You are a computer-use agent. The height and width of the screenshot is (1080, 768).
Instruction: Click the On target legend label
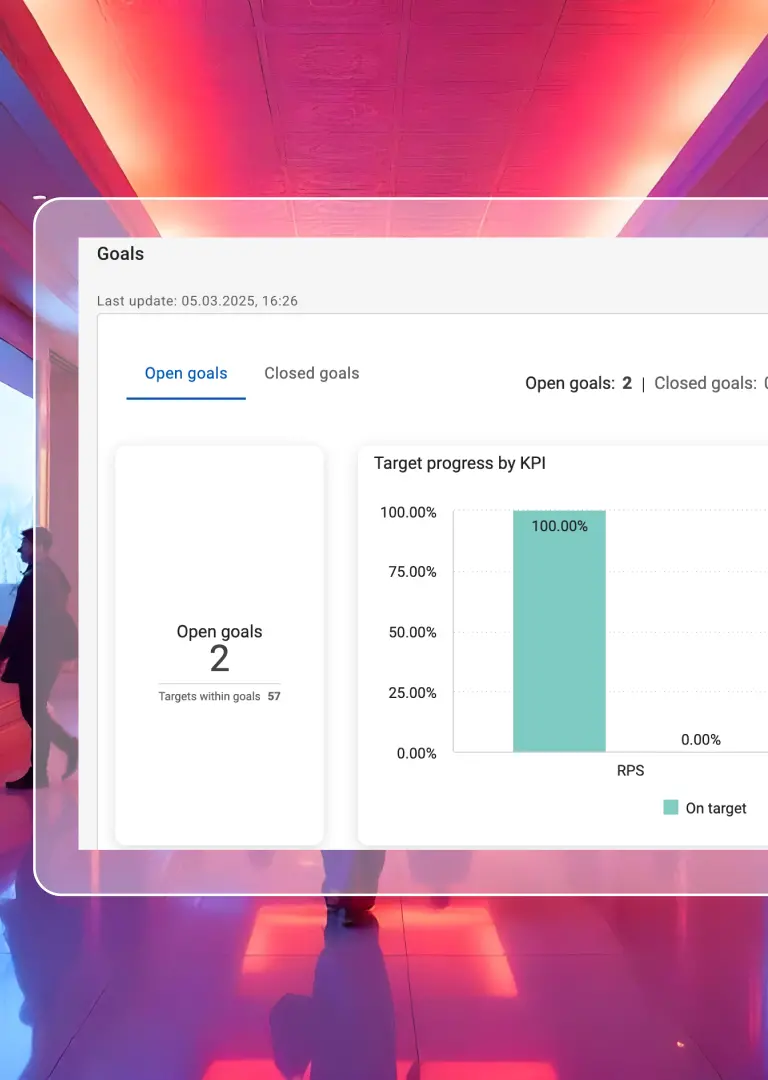[x=716, y=808]
